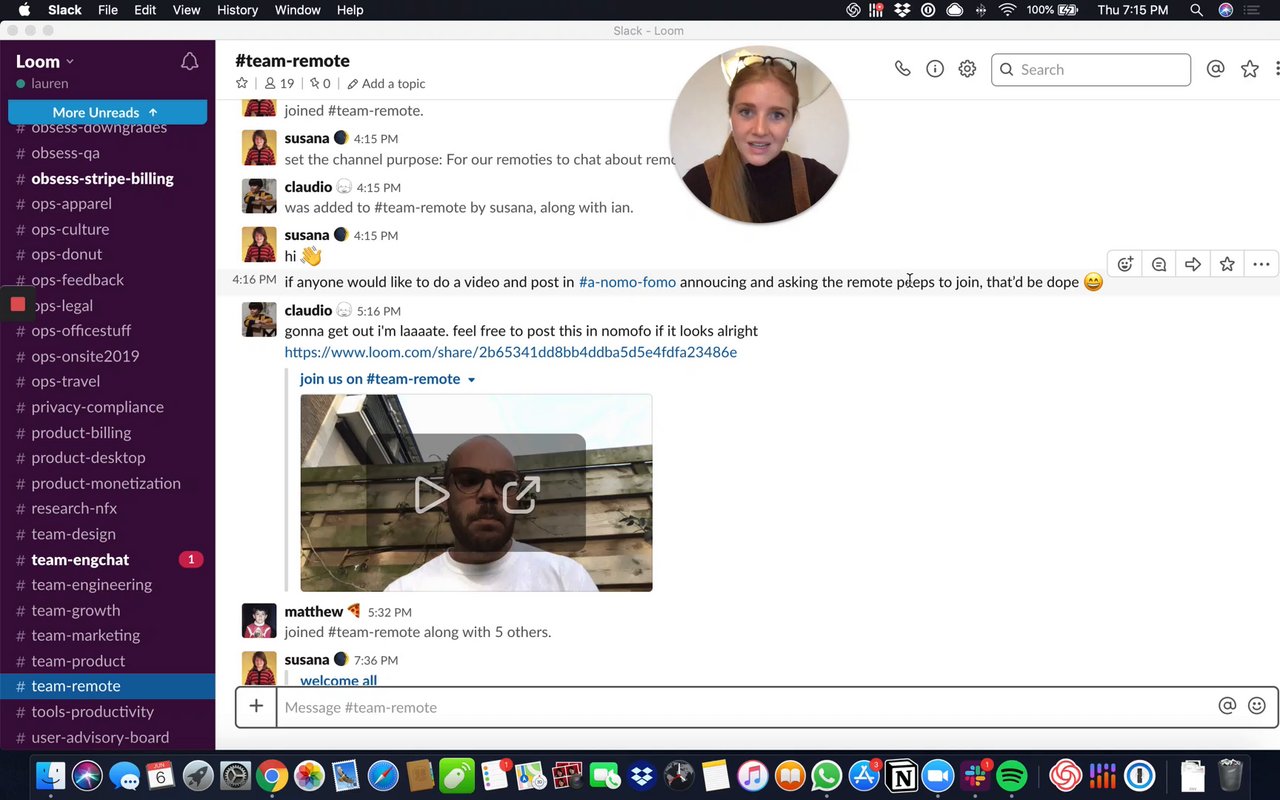Star the #team-remote channel

tap(242, 83)
